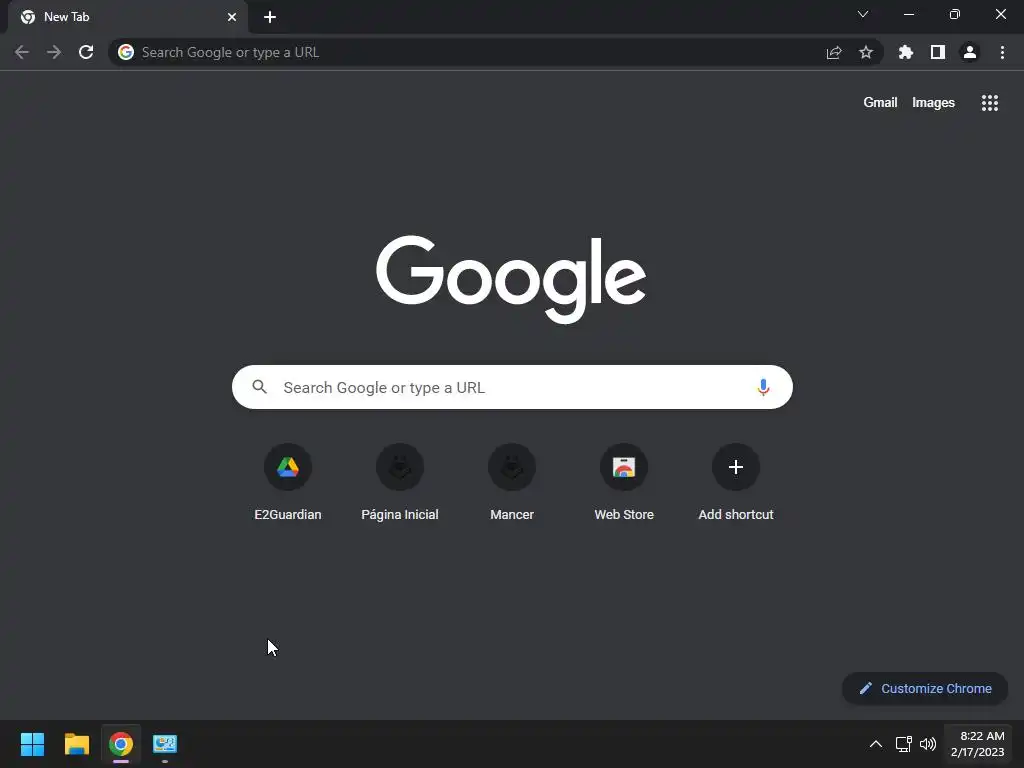
Task: Close the New Tab tab
Action: tap(232, 17)
